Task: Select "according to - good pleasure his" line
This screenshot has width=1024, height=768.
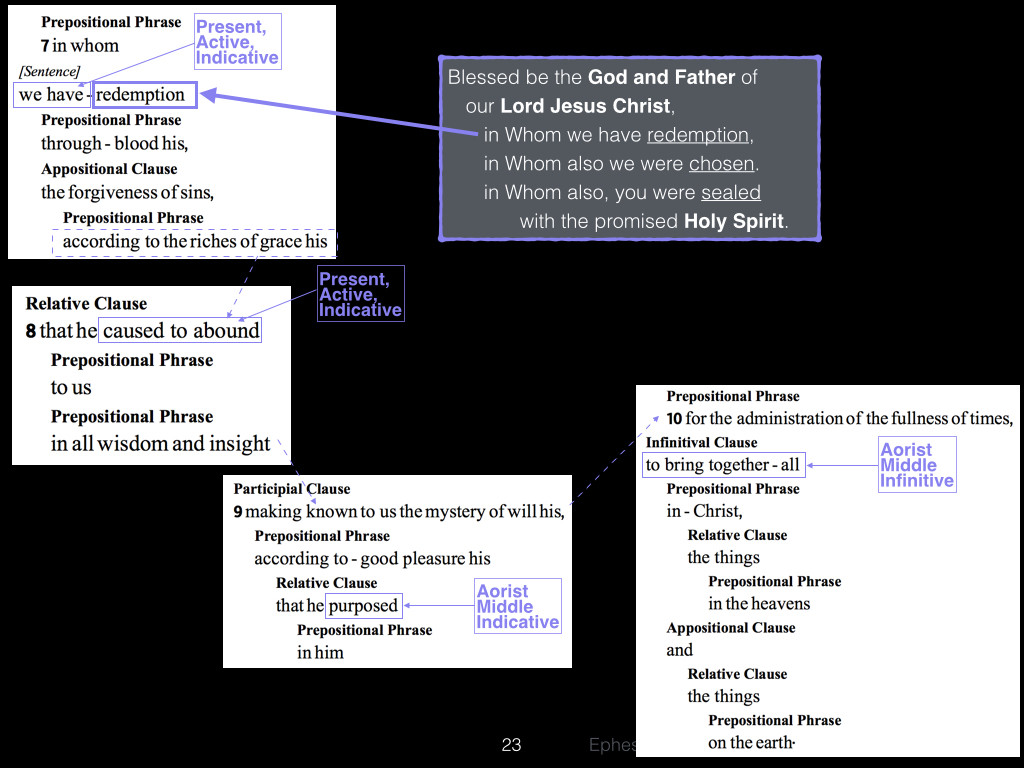Action: click(372, 558)
